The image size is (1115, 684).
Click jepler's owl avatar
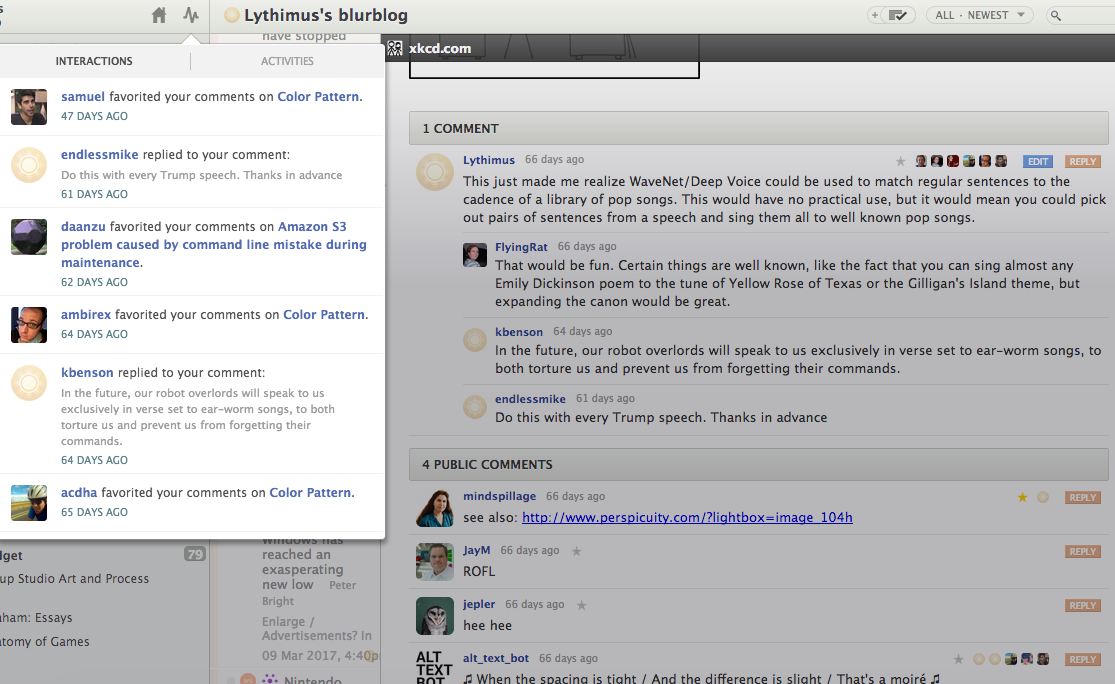[434, 616]
